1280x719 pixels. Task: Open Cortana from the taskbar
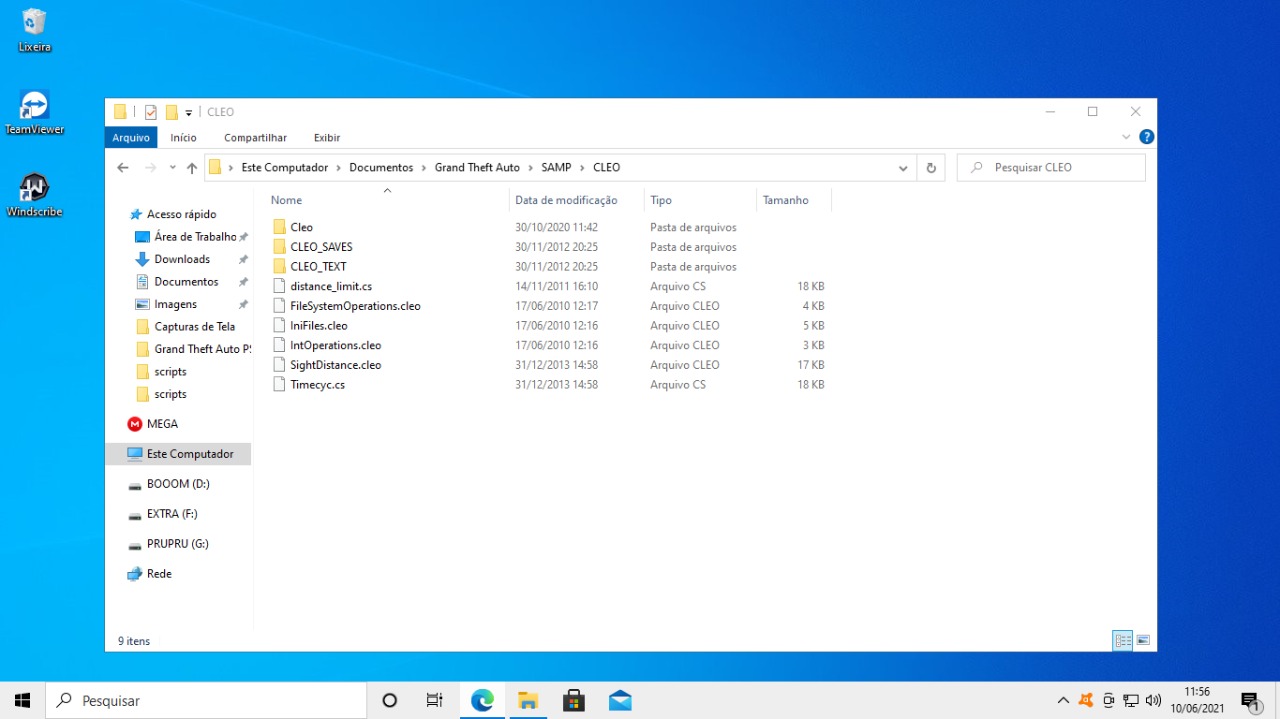(x=390, y=701)
